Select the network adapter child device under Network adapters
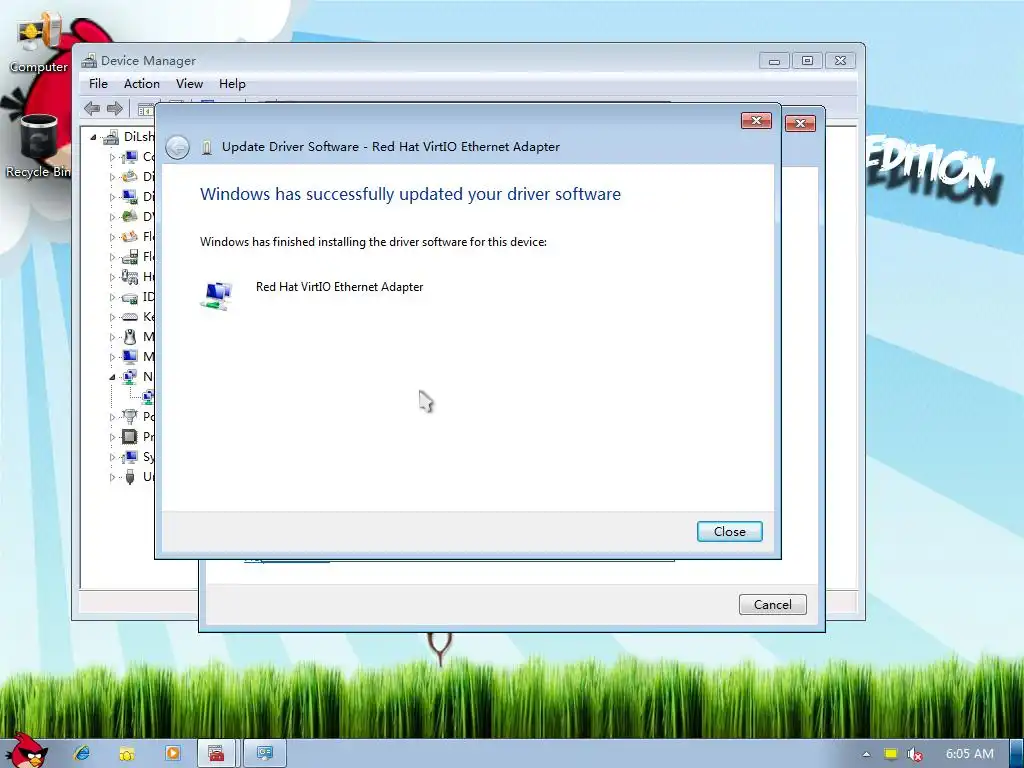Image resolution: width=1024 pixels, height=768 pixels. coord(148,397)
